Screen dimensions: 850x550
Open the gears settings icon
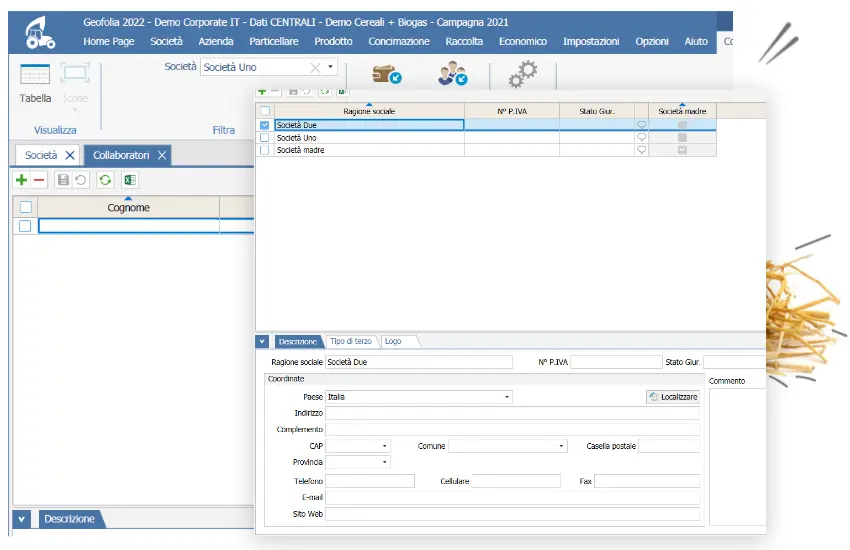point(523,74)
